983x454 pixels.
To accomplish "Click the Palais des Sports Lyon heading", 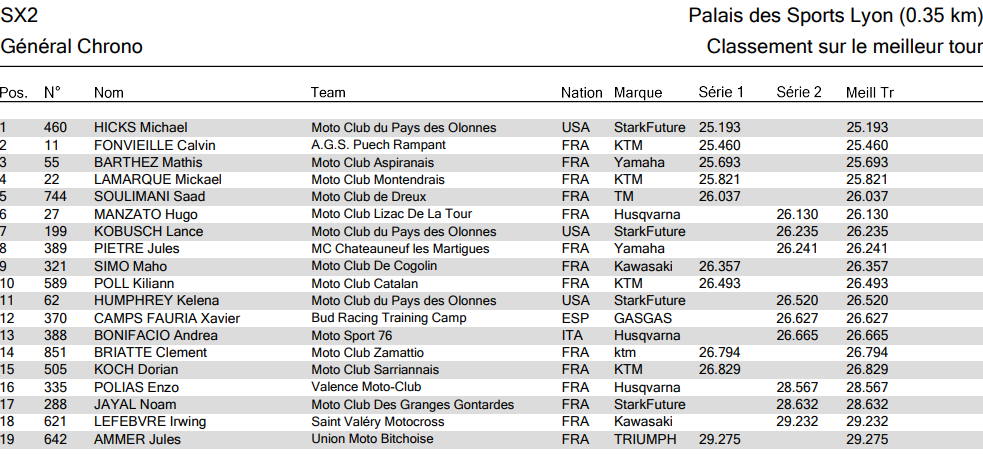I will tap(835, 17).
